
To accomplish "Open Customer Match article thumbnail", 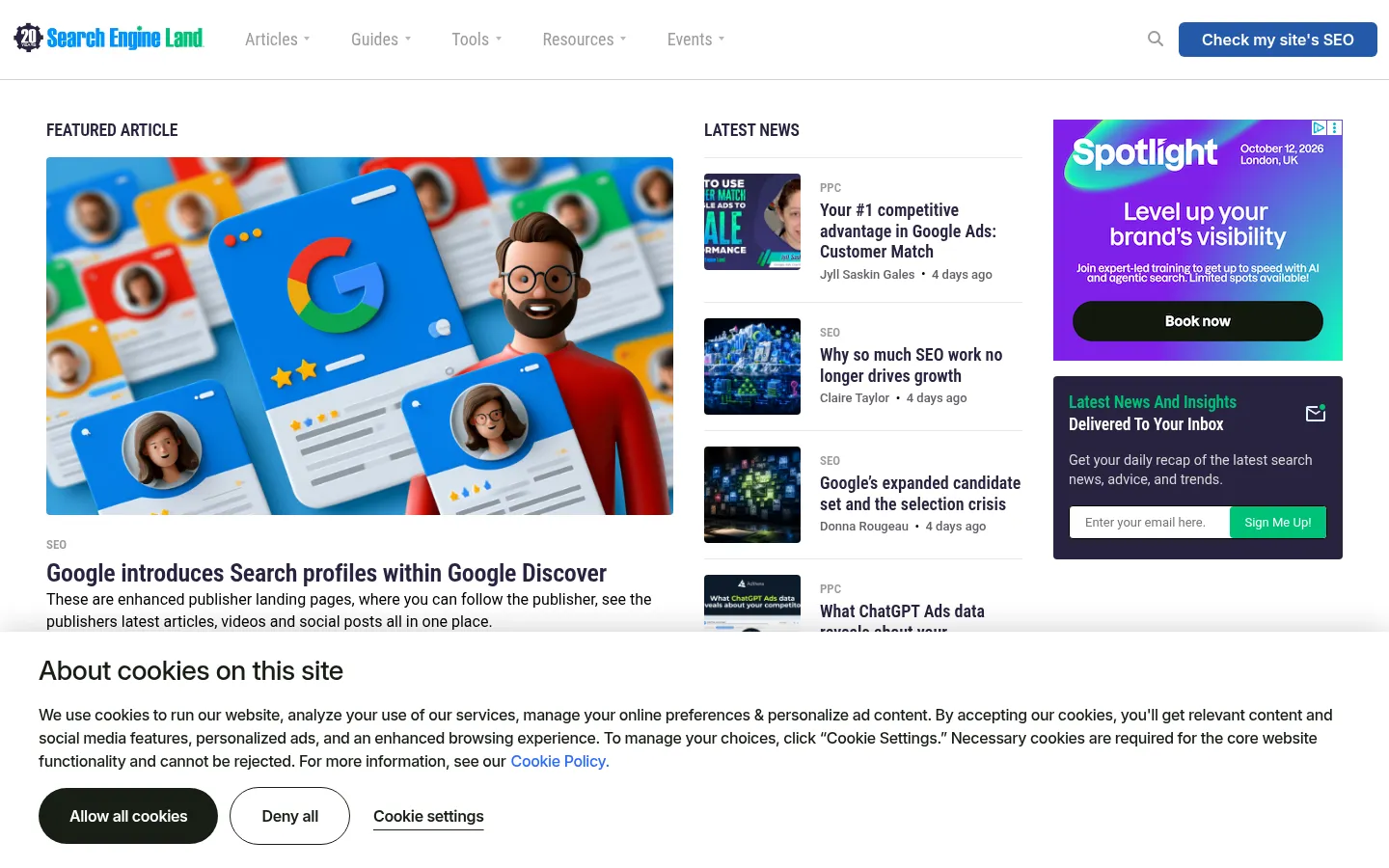I will pyautogui.click(x=752, y=222).
